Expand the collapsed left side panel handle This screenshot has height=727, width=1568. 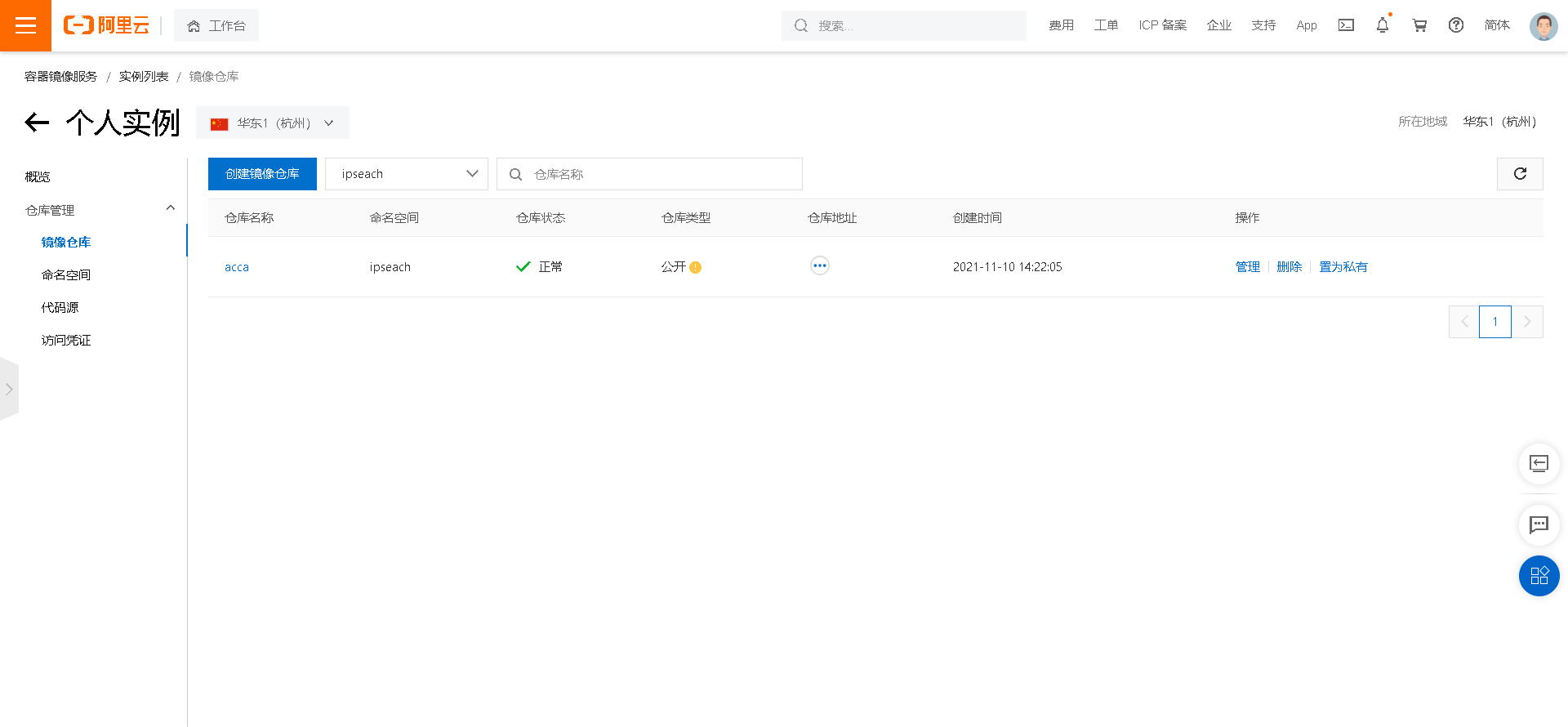pyautogui.click(x=9, y=390)
